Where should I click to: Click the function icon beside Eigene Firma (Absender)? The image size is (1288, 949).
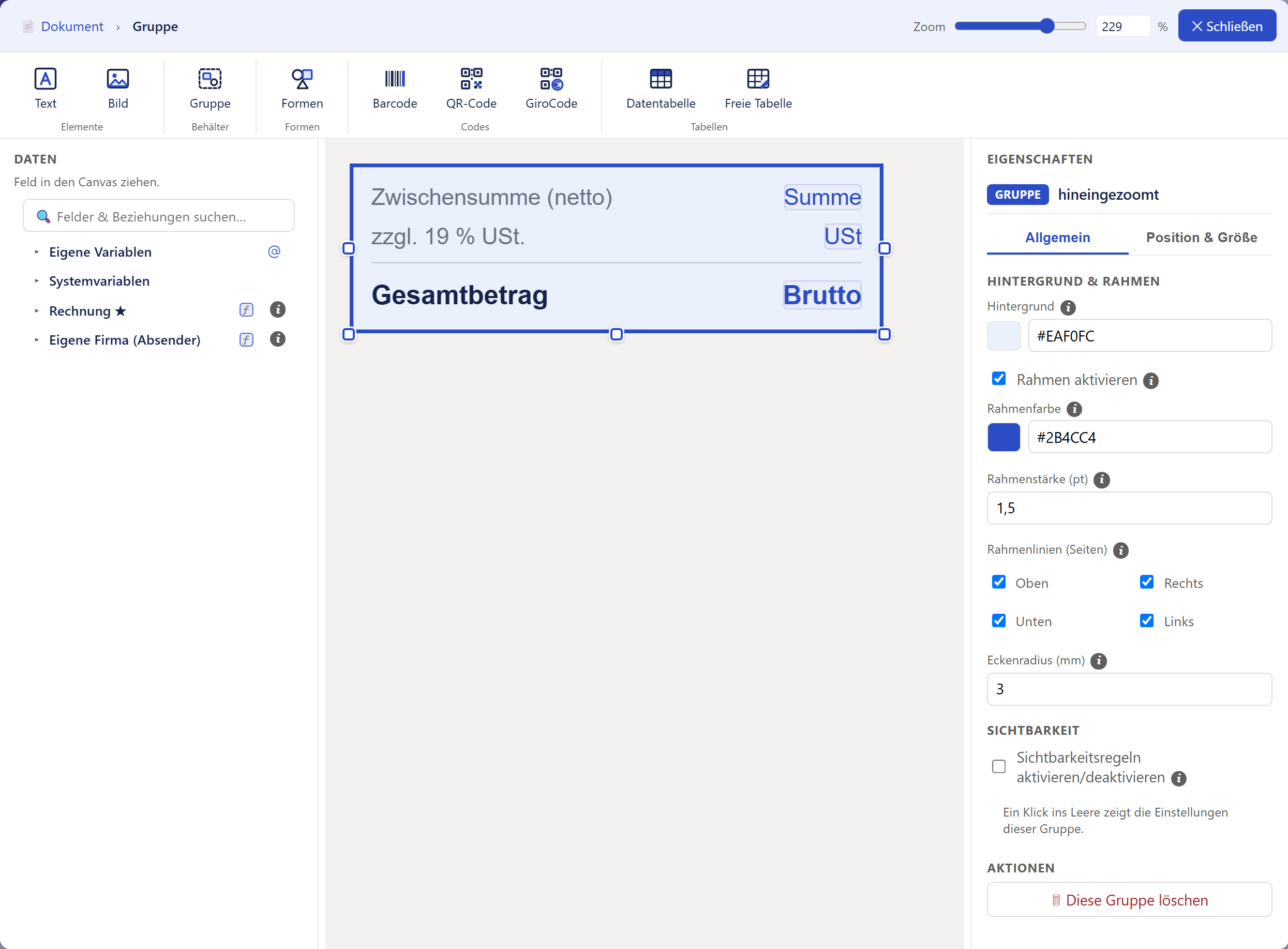tap(246, 339)
